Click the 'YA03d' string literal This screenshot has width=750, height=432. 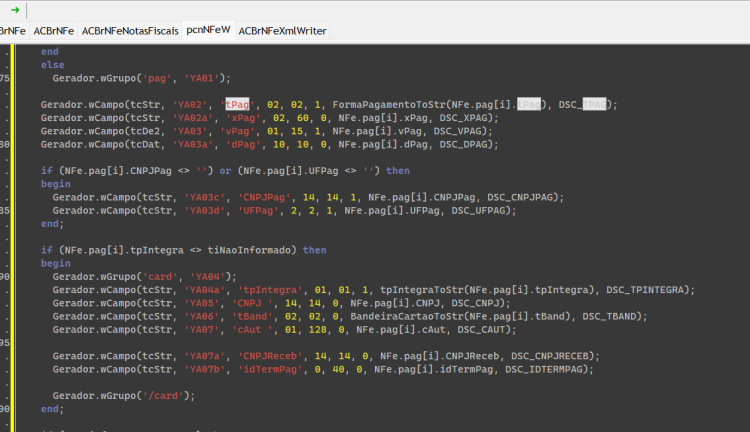click(x=205, y=210)
